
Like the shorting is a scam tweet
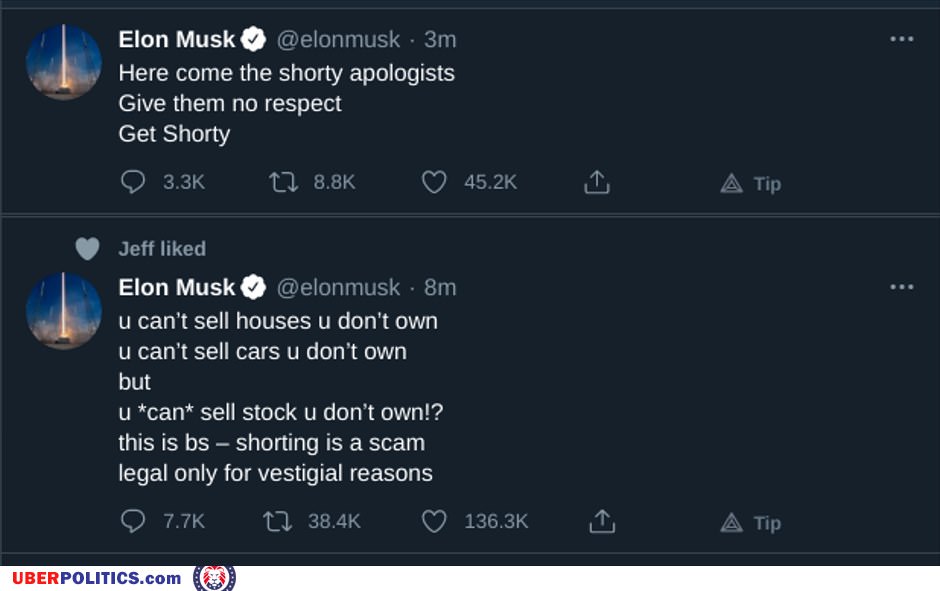point(433,521)
